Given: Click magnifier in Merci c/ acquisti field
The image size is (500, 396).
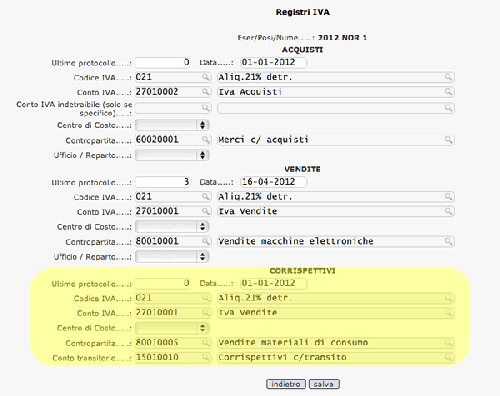Looking at the screenshot, I should tap(448, 140).
